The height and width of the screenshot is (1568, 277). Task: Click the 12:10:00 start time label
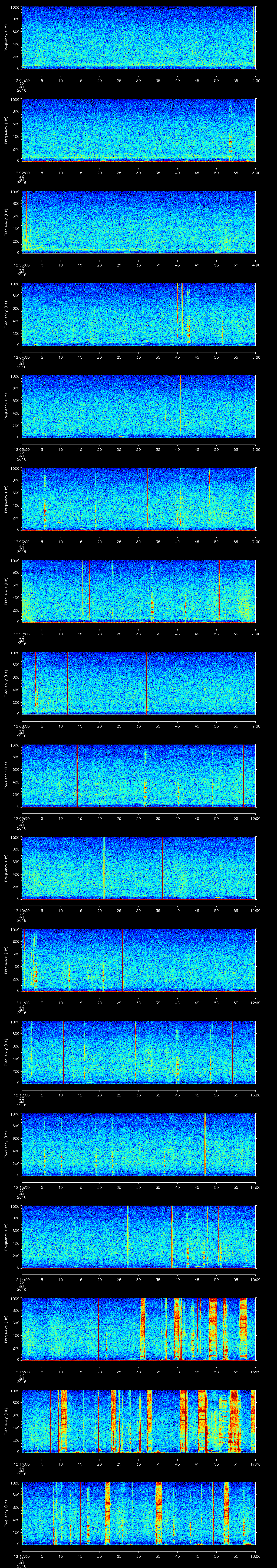(21, 910)
